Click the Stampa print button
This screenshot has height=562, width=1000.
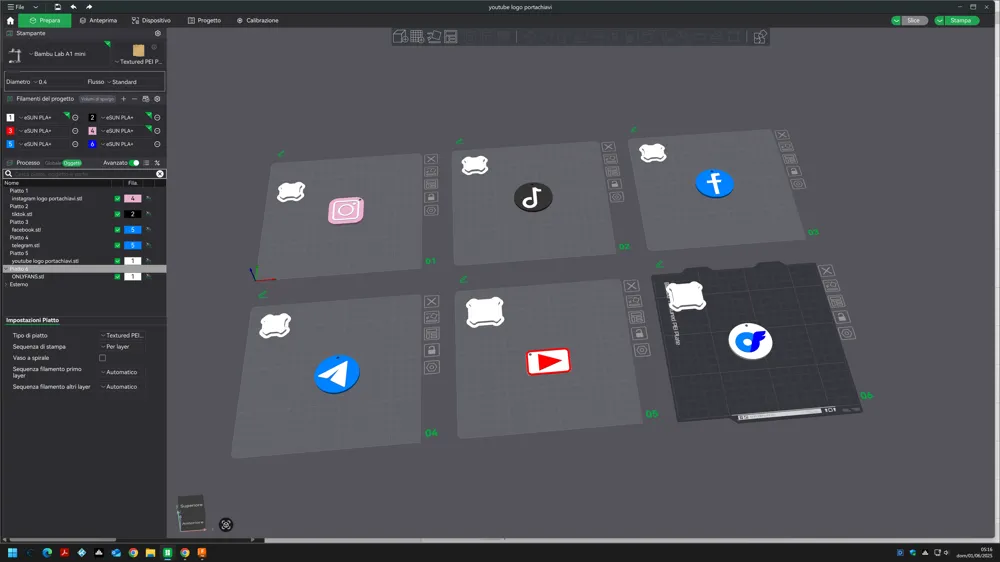click(961, 20)
